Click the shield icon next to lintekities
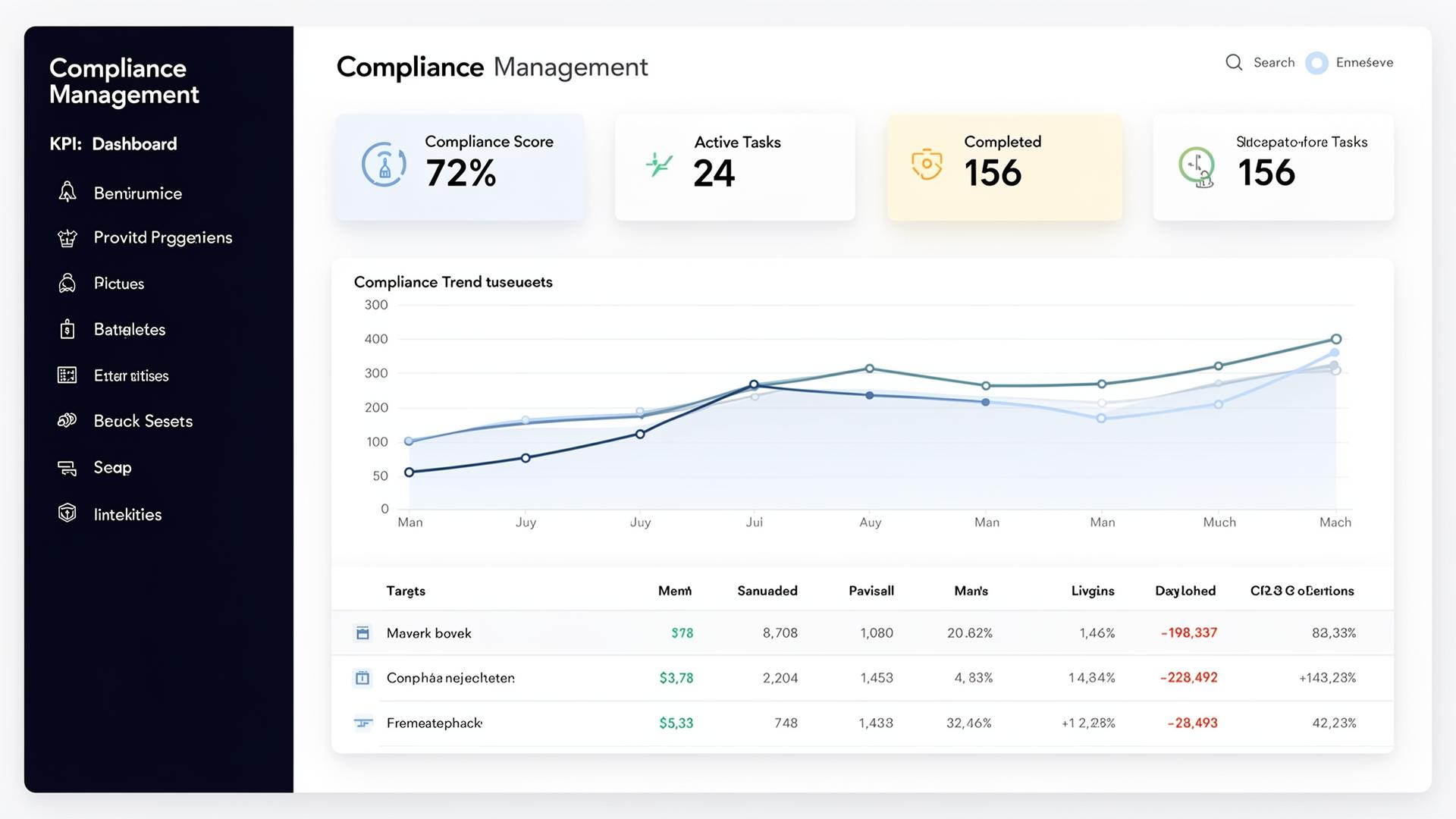The image size is (1456, 819). pyautogui.click(x=67, y=513)
